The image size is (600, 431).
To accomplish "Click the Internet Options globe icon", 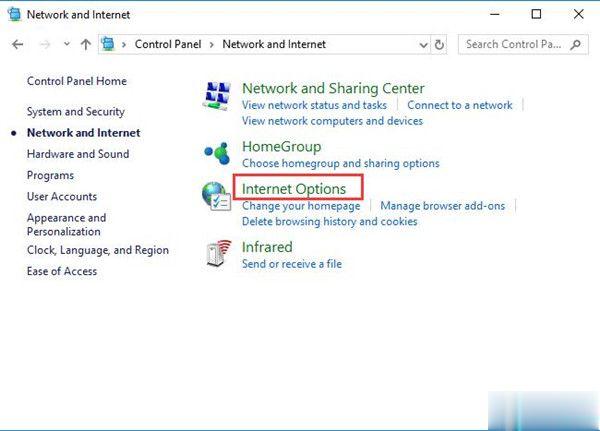I will coord(217,196).
